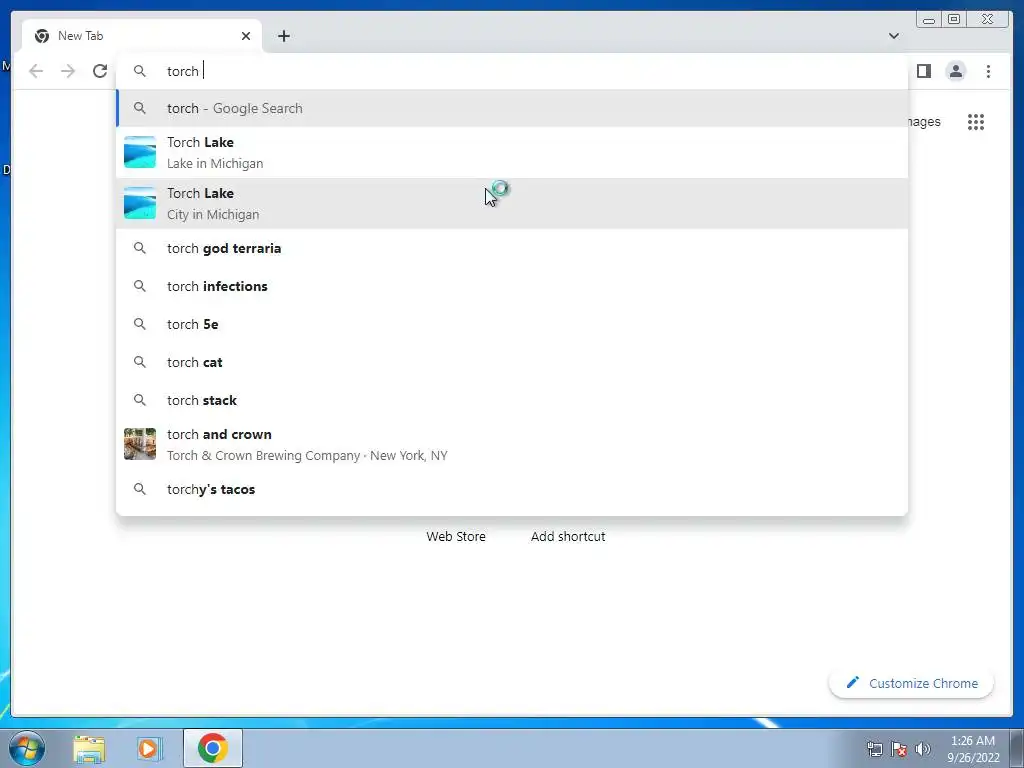Image resolution: width=1024 pixels, height=768 pixels.
Task: Reload the current page
Action: tap(100, 71)
